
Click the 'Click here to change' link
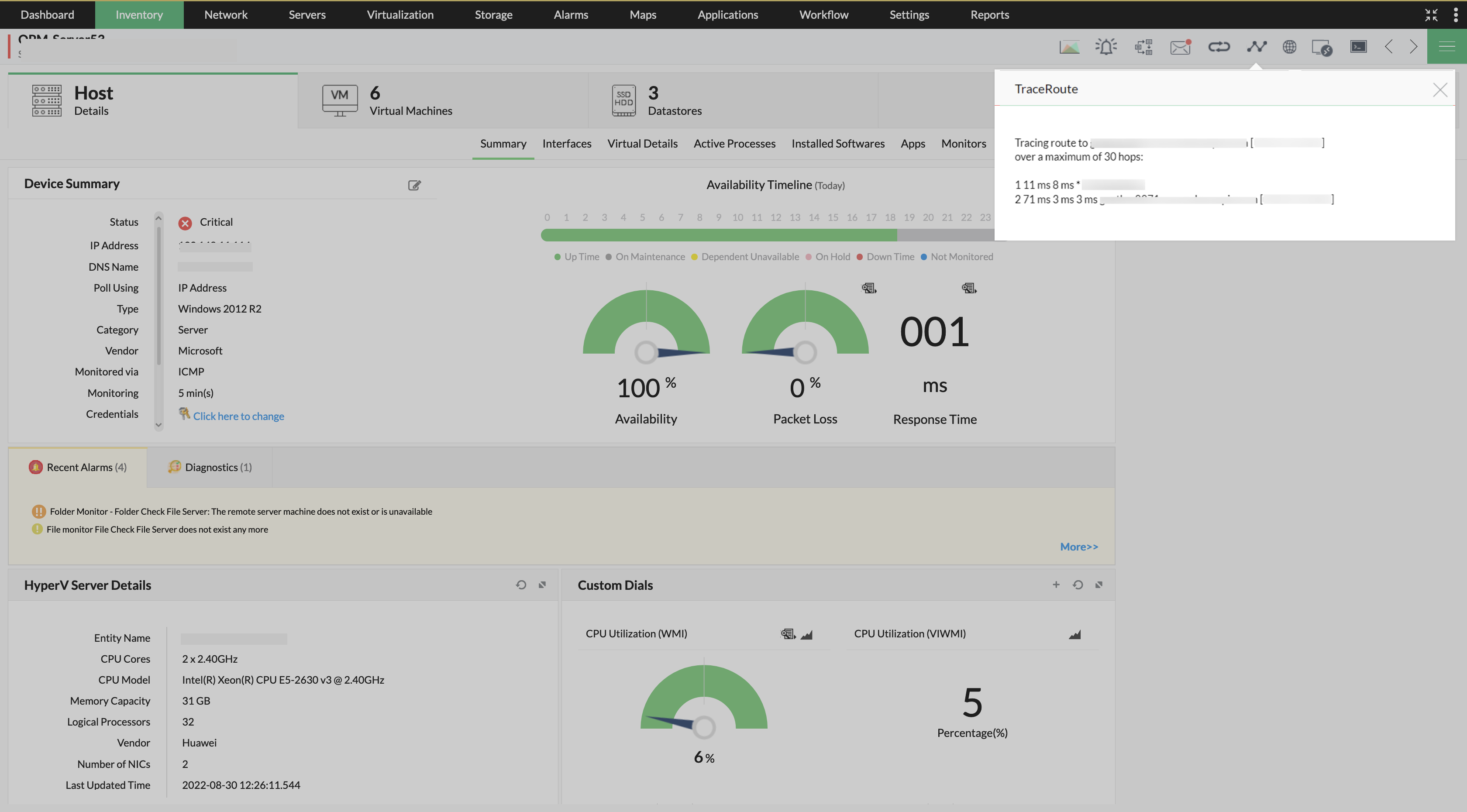238,416
